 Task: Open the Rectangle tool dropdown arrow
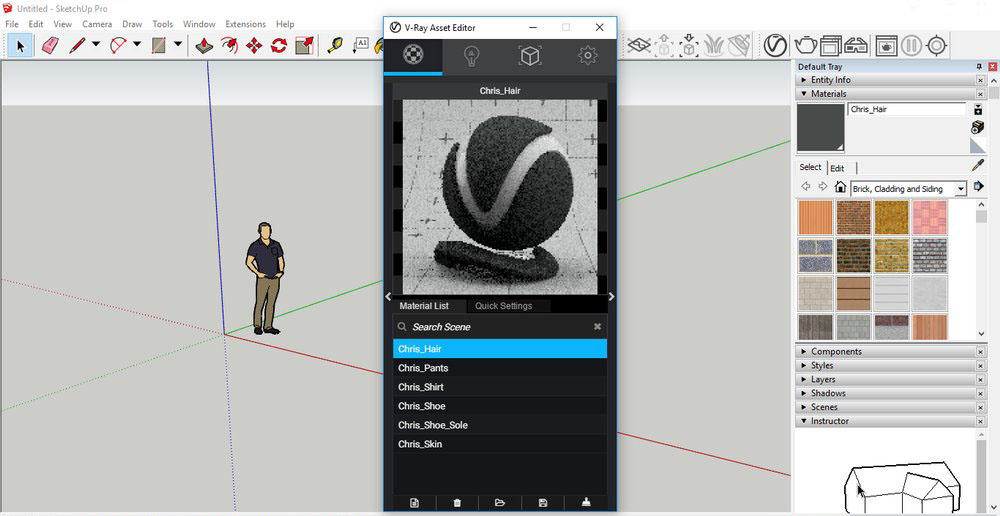(177, 45)
